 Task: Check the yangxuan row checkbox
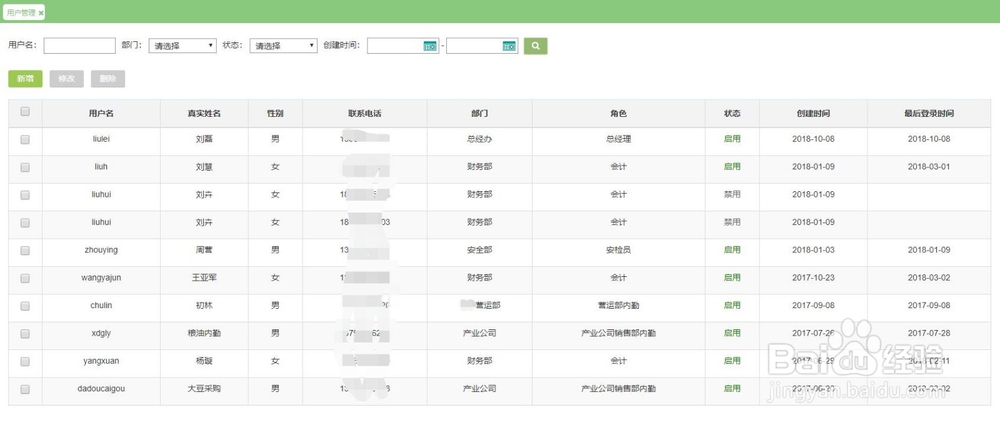26,362
